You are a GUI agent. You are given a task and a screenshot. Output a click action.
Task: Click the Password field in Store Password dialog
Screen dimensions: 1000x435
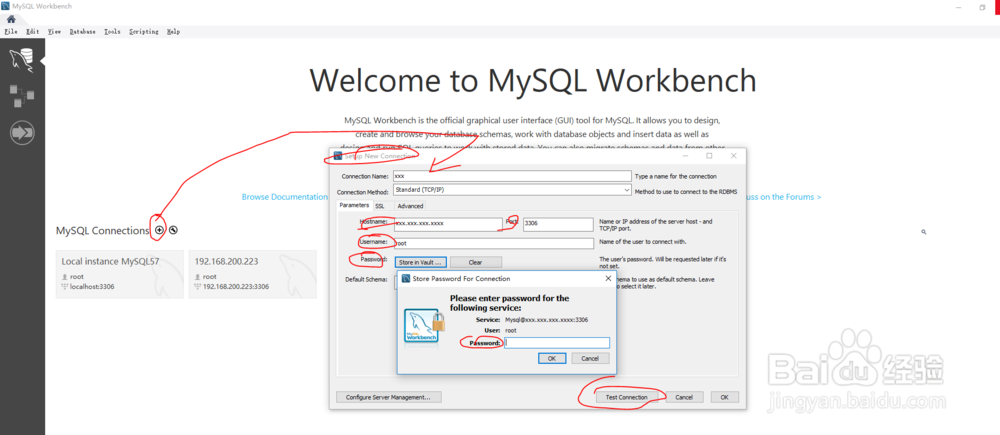click(x=557, y=343)
